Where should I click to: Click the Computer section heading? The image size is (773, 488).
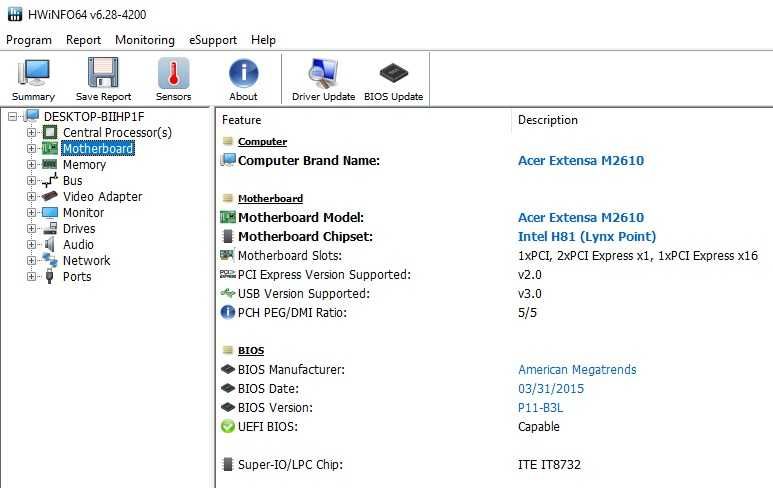[x=262, y=141]
